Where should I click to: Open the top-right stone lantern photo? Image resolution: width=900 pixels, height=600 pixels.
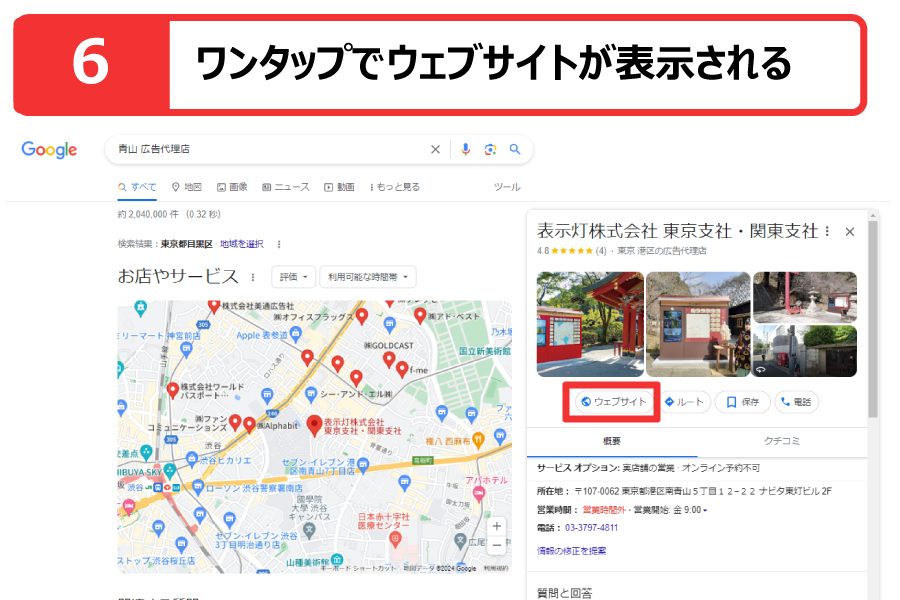805,297
